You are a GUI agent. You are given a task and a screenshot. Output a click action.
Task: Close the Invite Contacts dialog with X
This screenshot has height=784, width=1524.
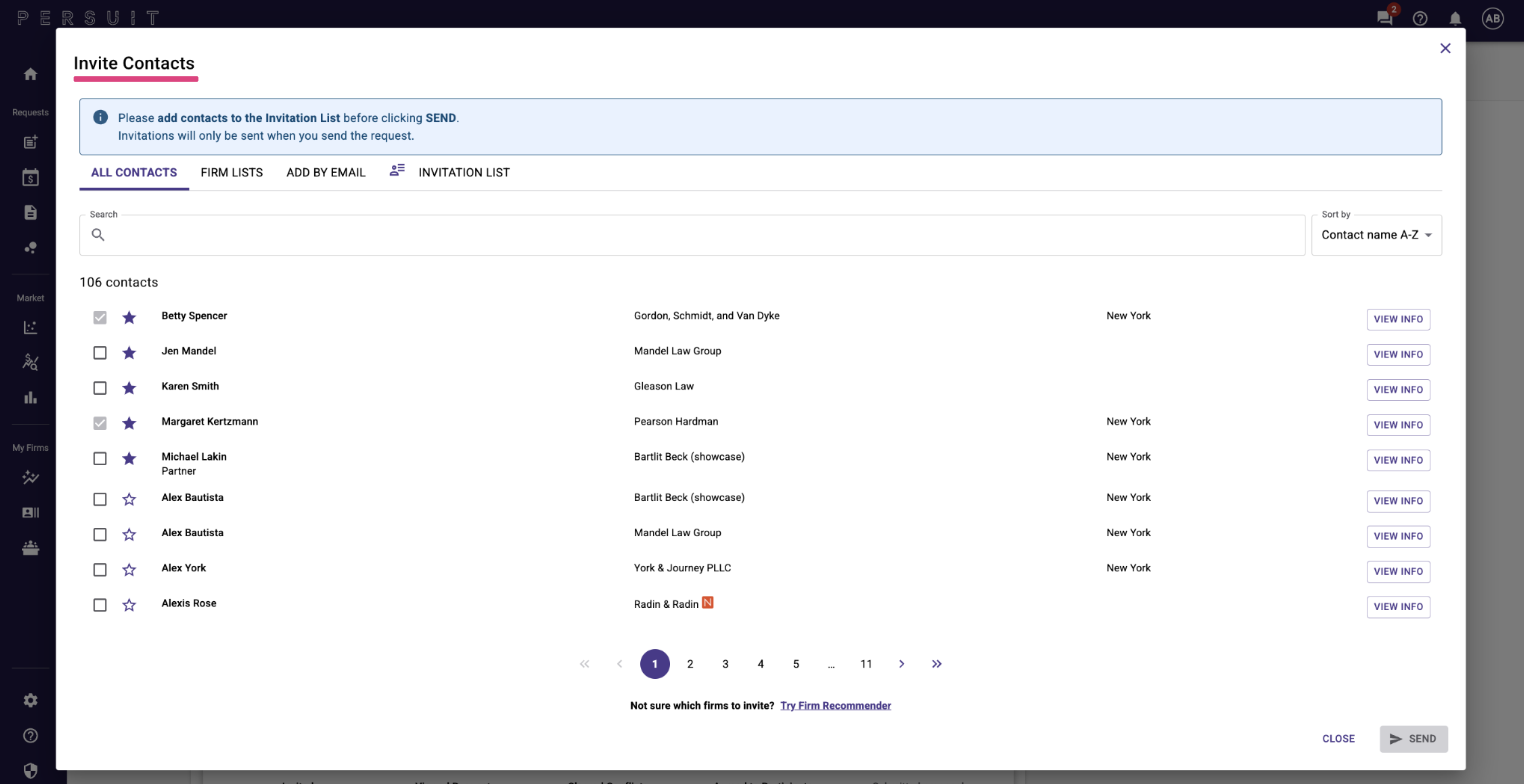tap(1445, 48)
